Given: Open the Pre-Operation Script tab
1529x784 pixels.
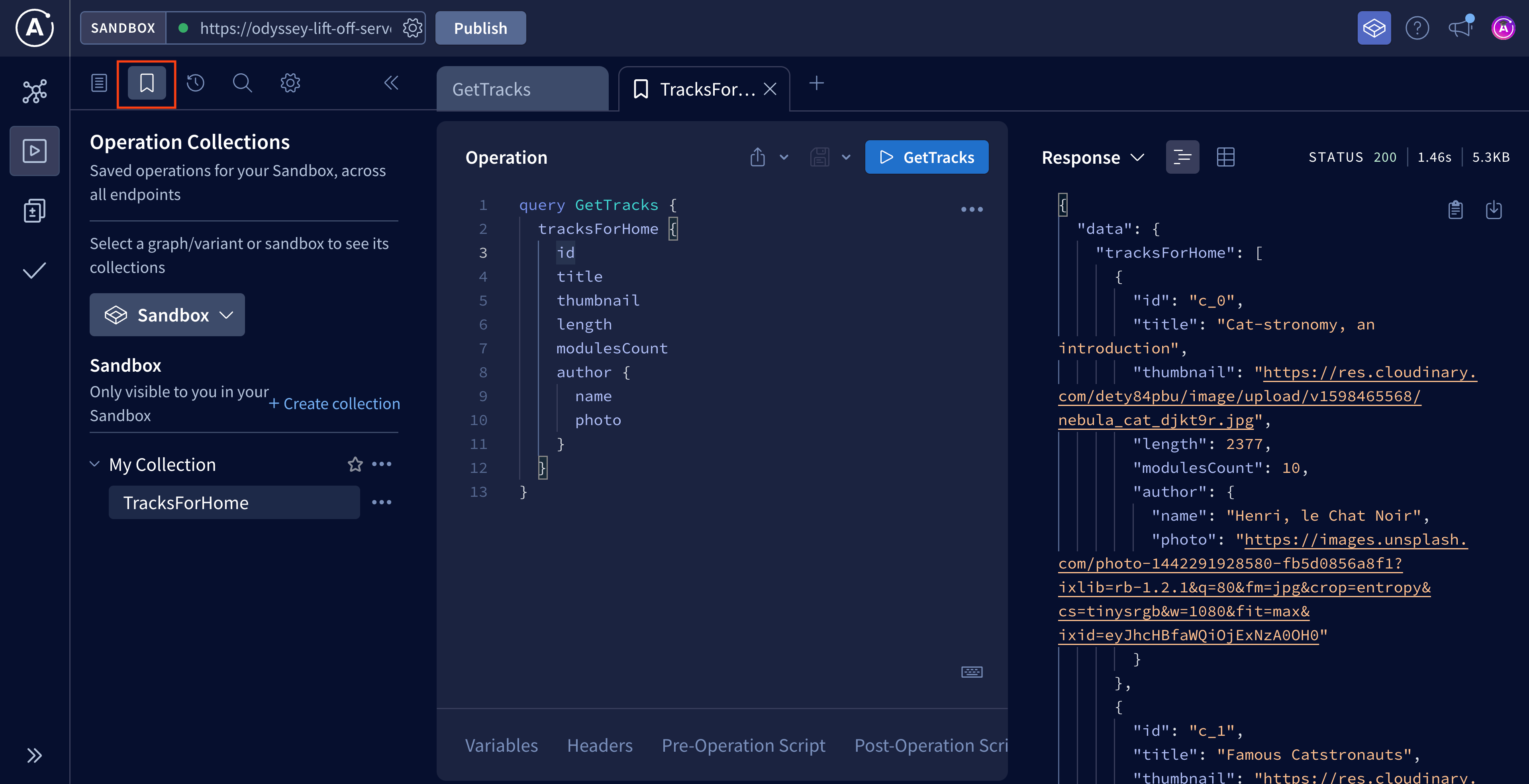Looking at the screenshot, I should (743, 745).
